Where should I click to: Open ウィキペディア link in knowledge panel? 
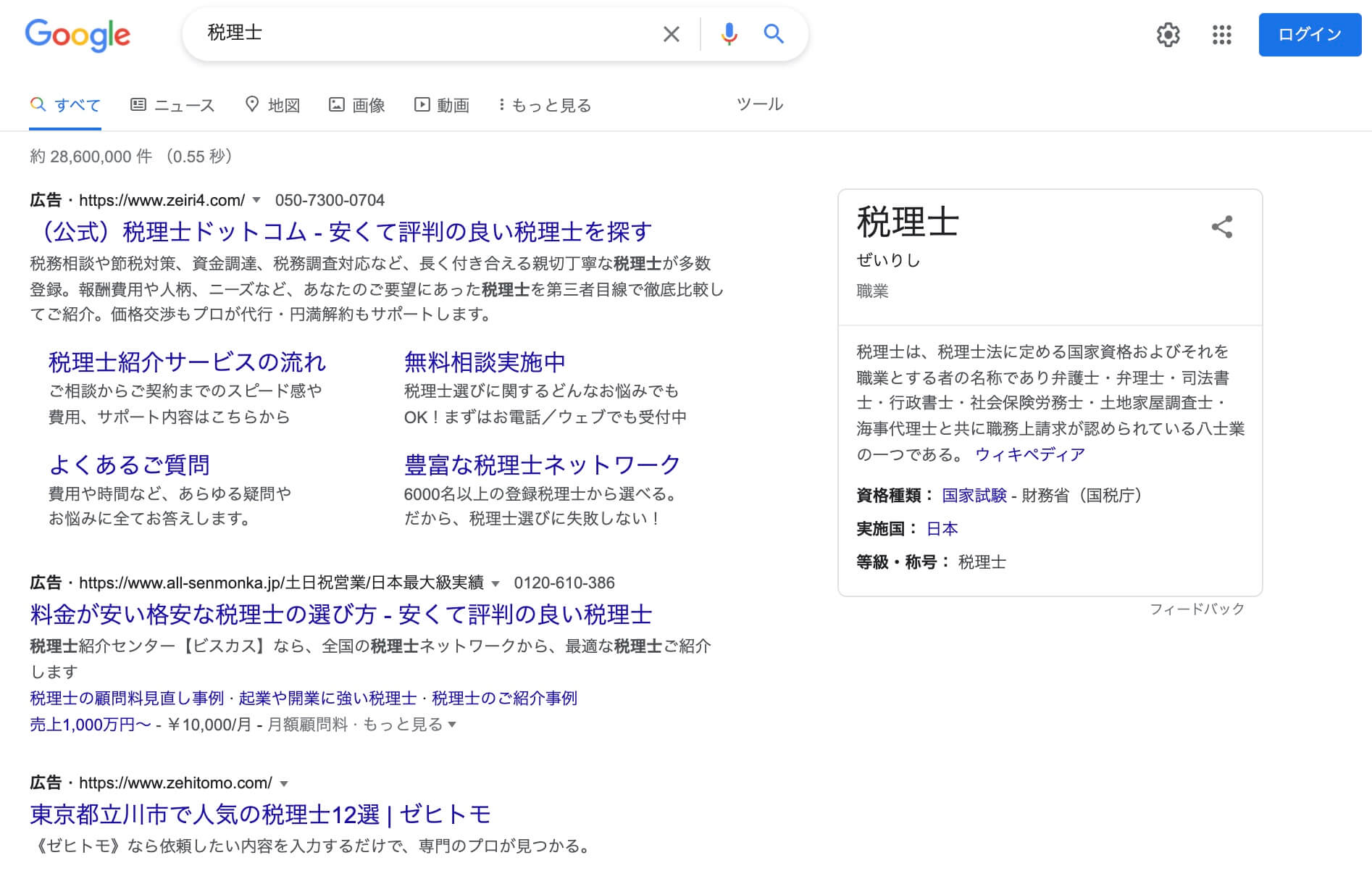[x=1029, y=455]
